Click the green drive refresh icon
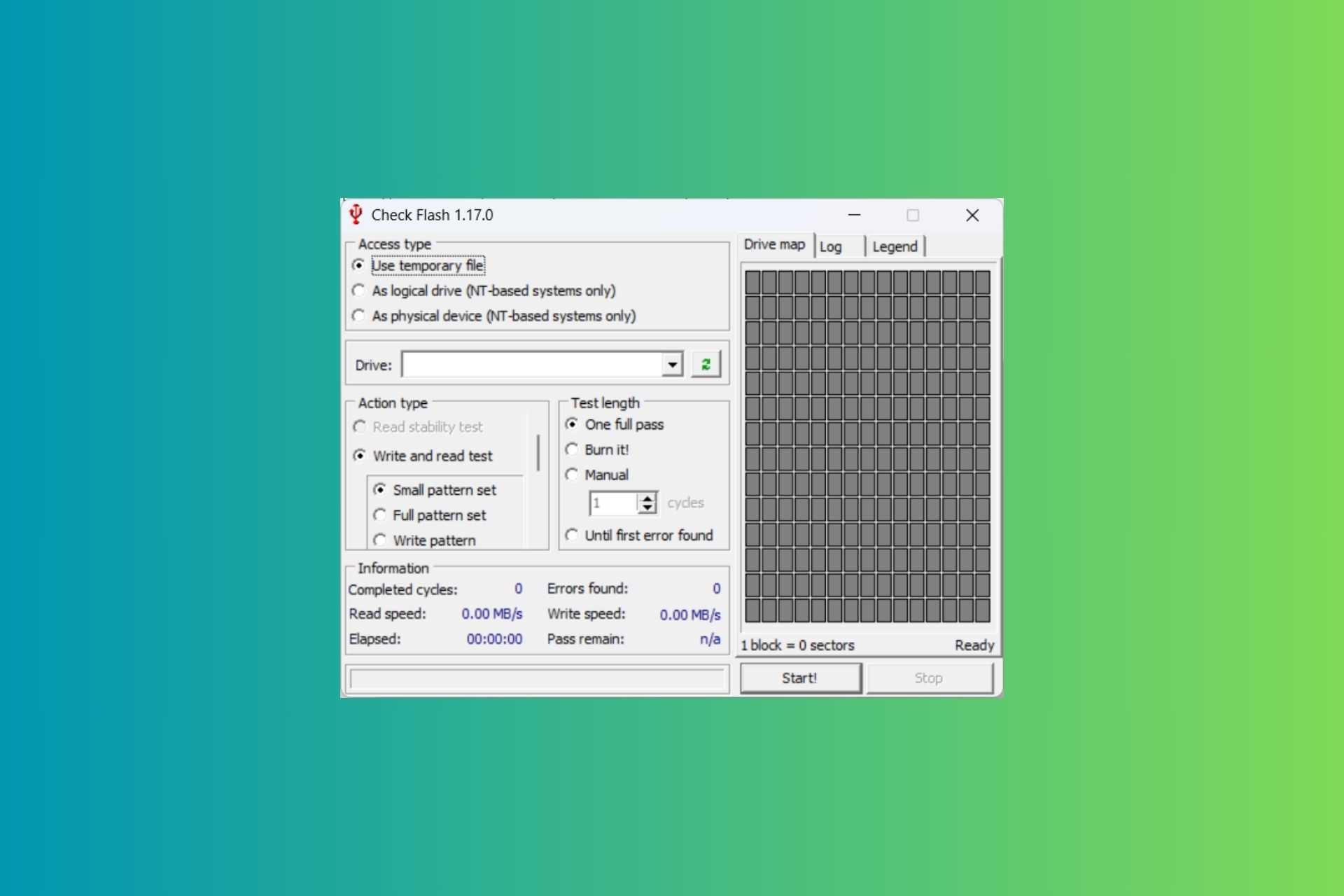The height and width of the screenshot is (896, 1344). click(x=706, y=364)
